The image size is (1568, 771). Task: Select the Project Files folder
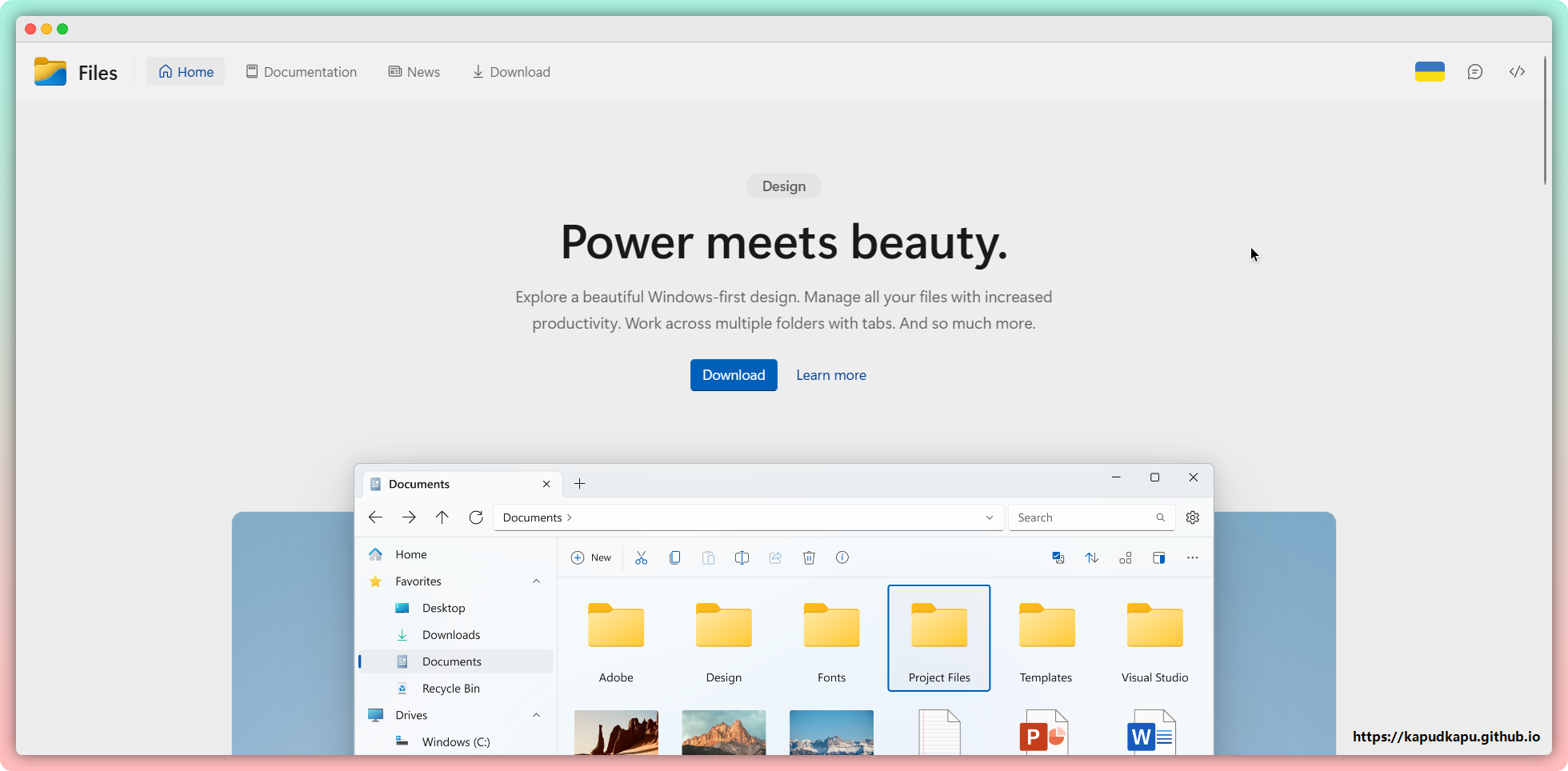[x=938, y=637]
